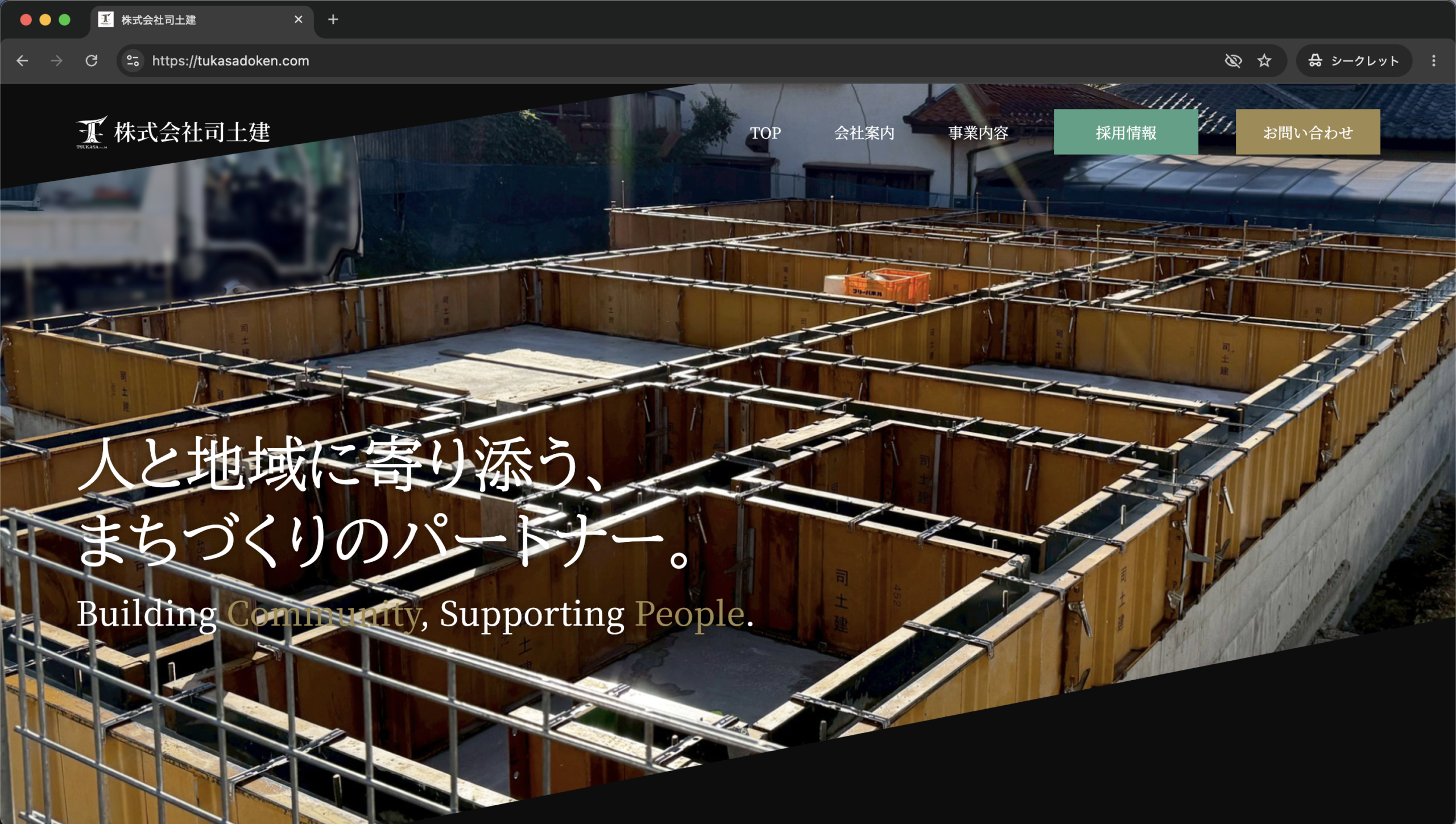Click the gold お問い合わせ button
This screenshot has width=1456, height=824.
(1308, 132)
